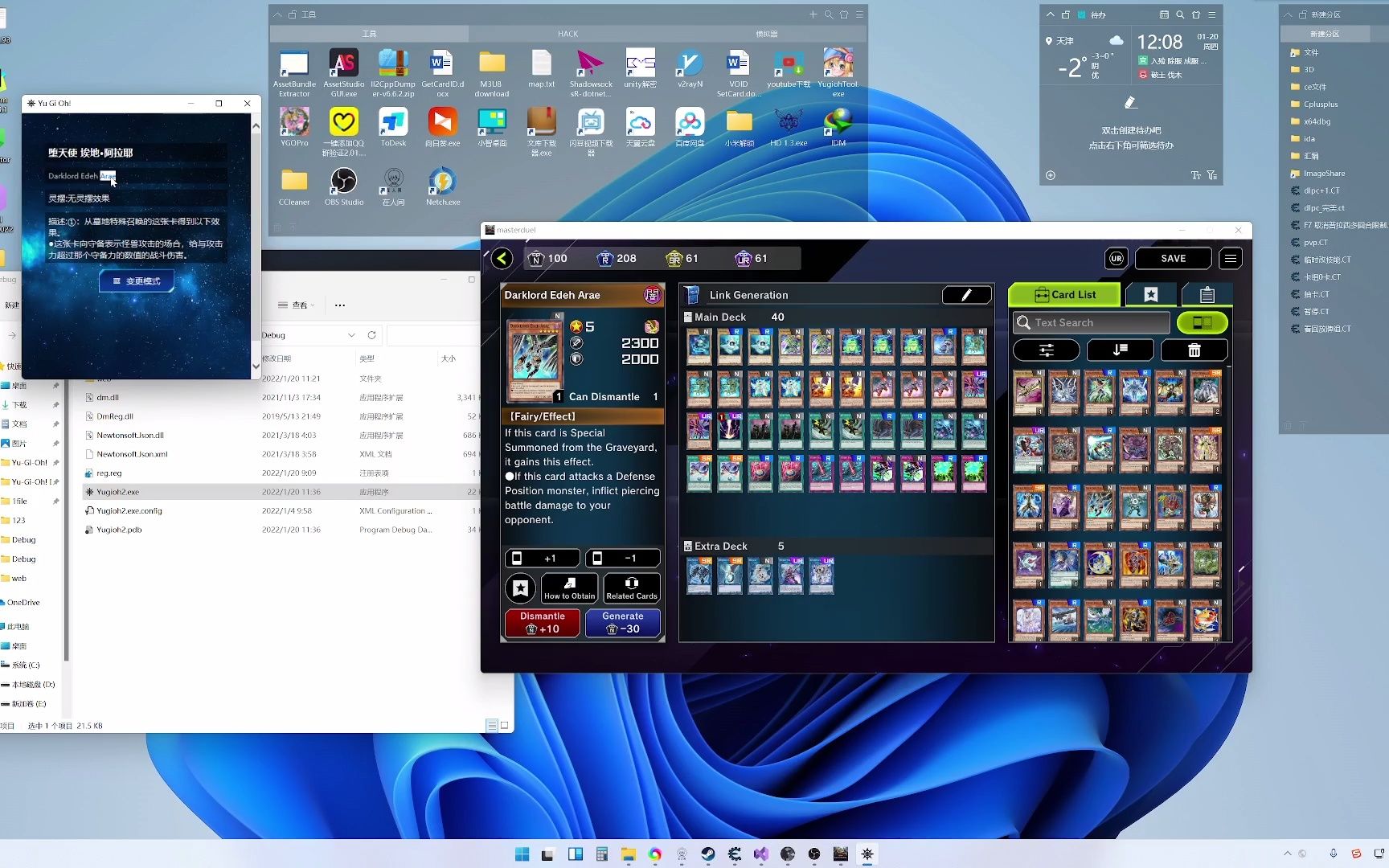Go back using the Master Duel arrow

click(x=502, y=258)
